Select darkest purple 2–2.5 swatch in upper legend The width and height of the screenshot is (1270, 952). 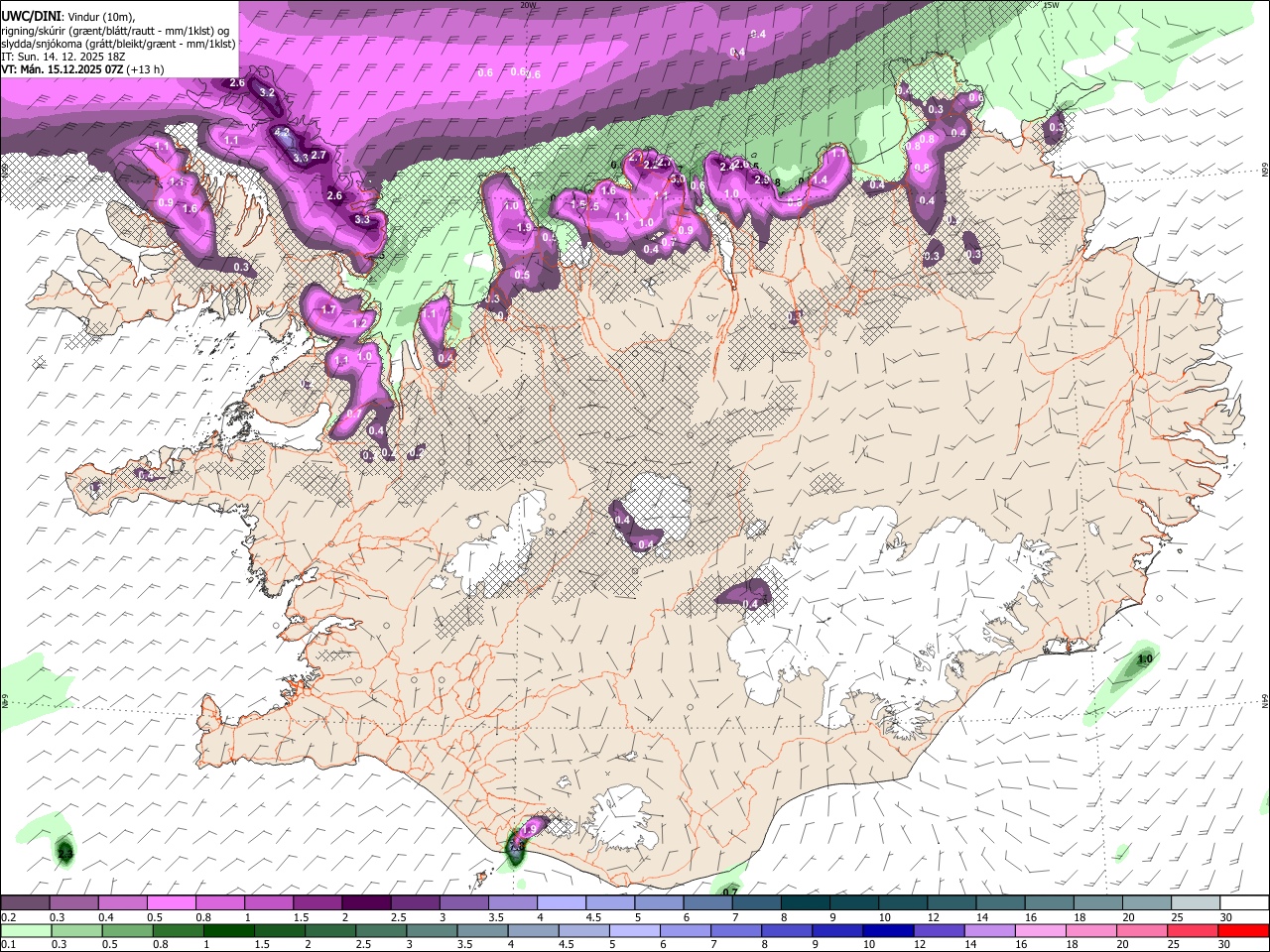(366, 903)
